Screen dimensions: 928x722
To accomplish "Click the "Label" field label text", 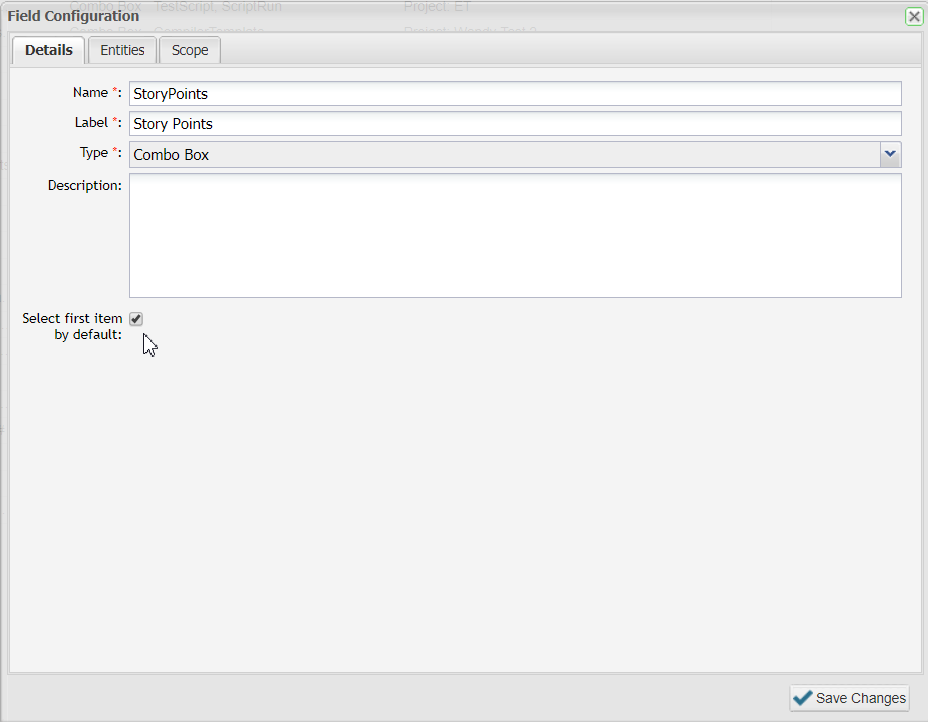I will [91, 123].
